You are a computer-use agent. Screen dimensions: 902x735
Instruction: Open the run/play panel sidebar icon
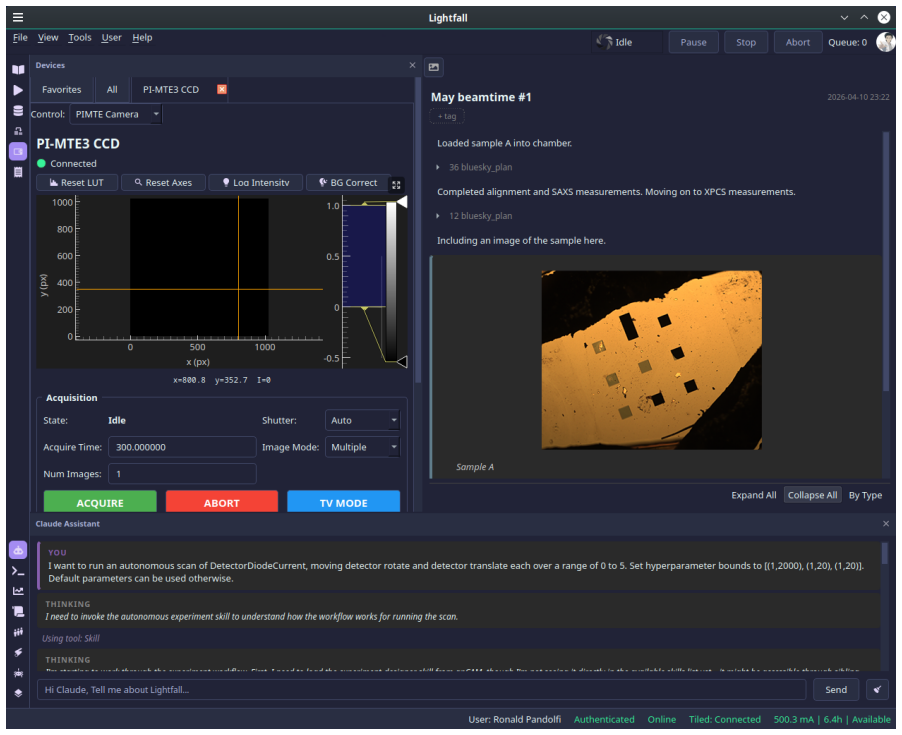(18, 90)
